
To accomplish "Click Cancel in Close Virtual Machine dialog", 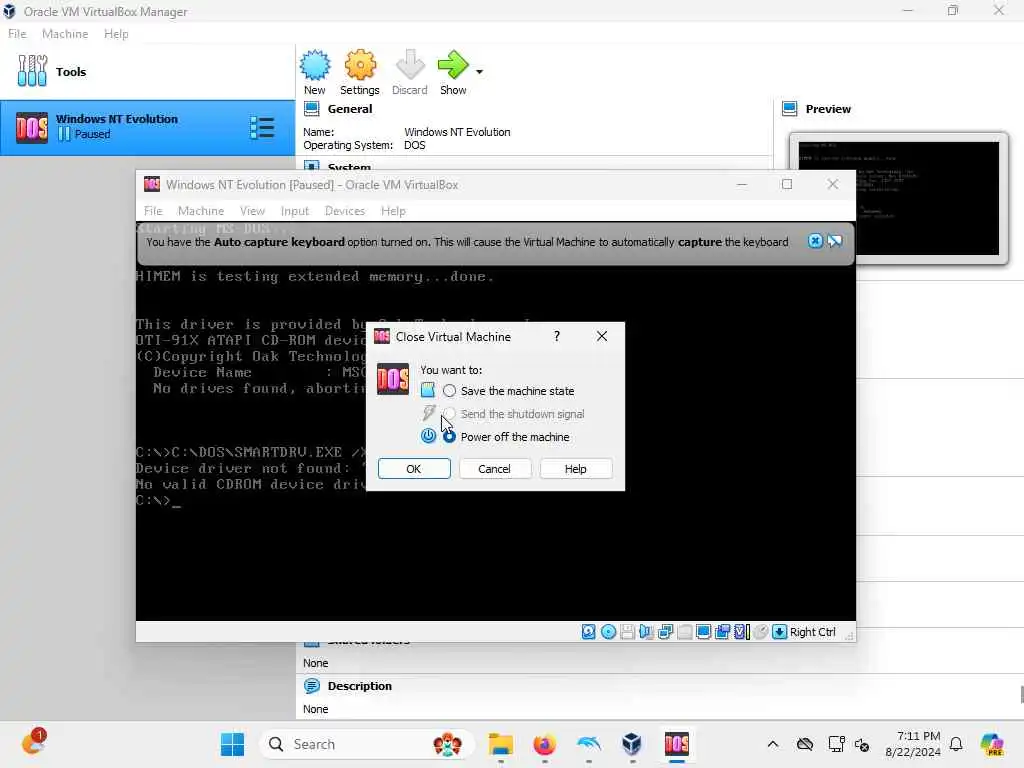I will (494, 469).
